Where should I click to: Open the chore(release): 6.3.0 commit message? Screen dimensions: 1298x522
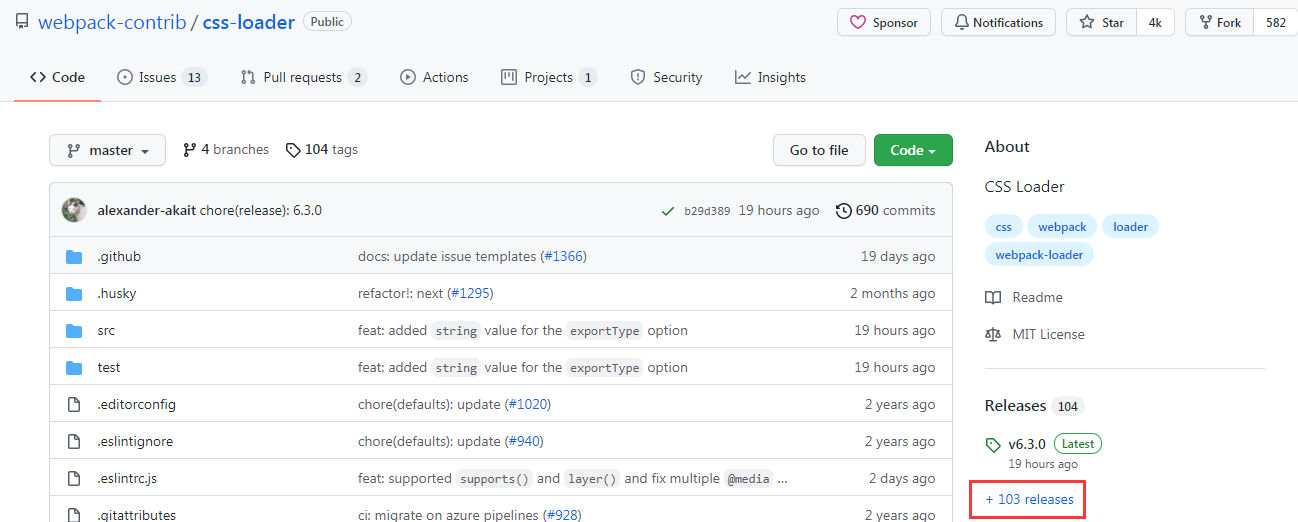[x=261, y=210]
